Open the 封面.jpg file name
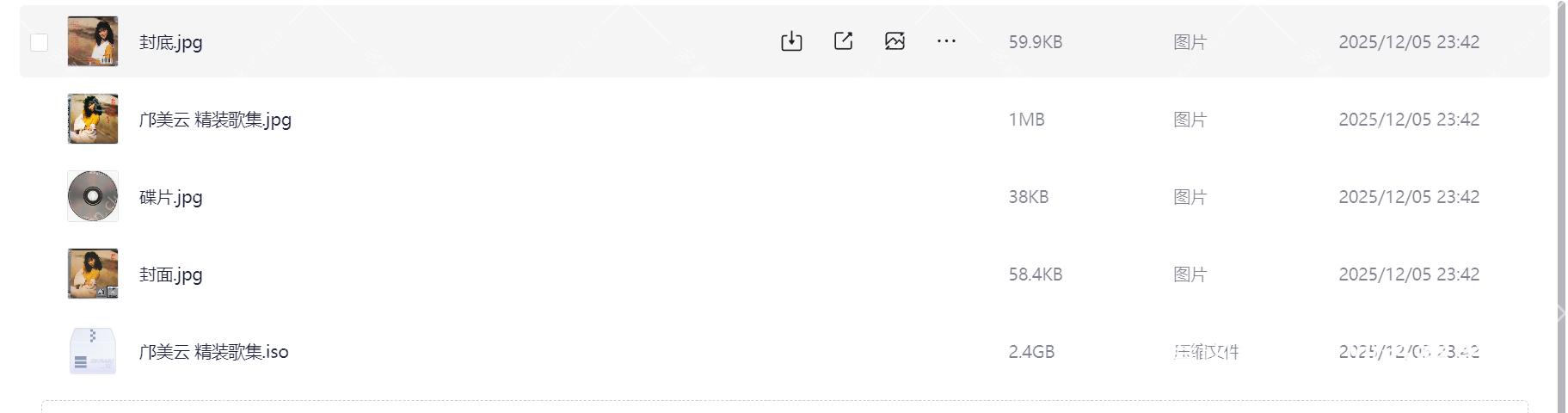The width and height of the screenshot is (1568, 413). (x=171, y=274)
